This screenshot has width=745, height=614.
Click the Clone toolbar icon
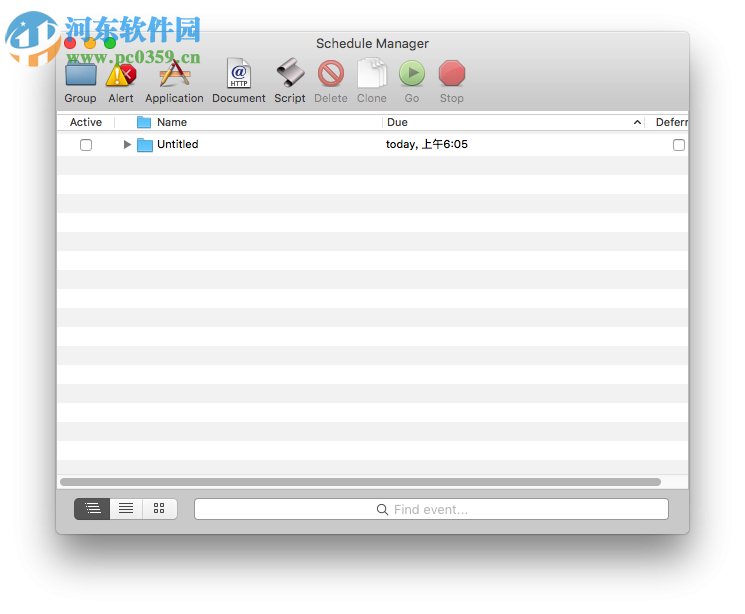(x=372, y=73)
